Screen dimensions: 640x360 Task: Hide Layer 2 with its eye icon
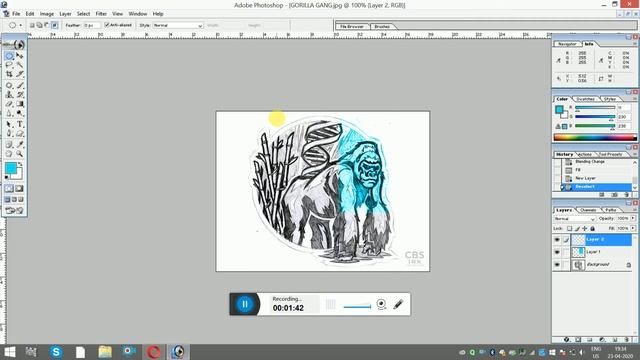[x=557, y=240]
